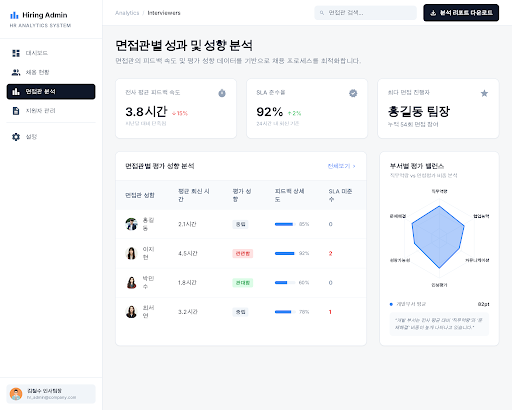Viewport: 512px width, 410px height.
Task: Click the stopwatch icon on feedback speed card
Action: 222,93
